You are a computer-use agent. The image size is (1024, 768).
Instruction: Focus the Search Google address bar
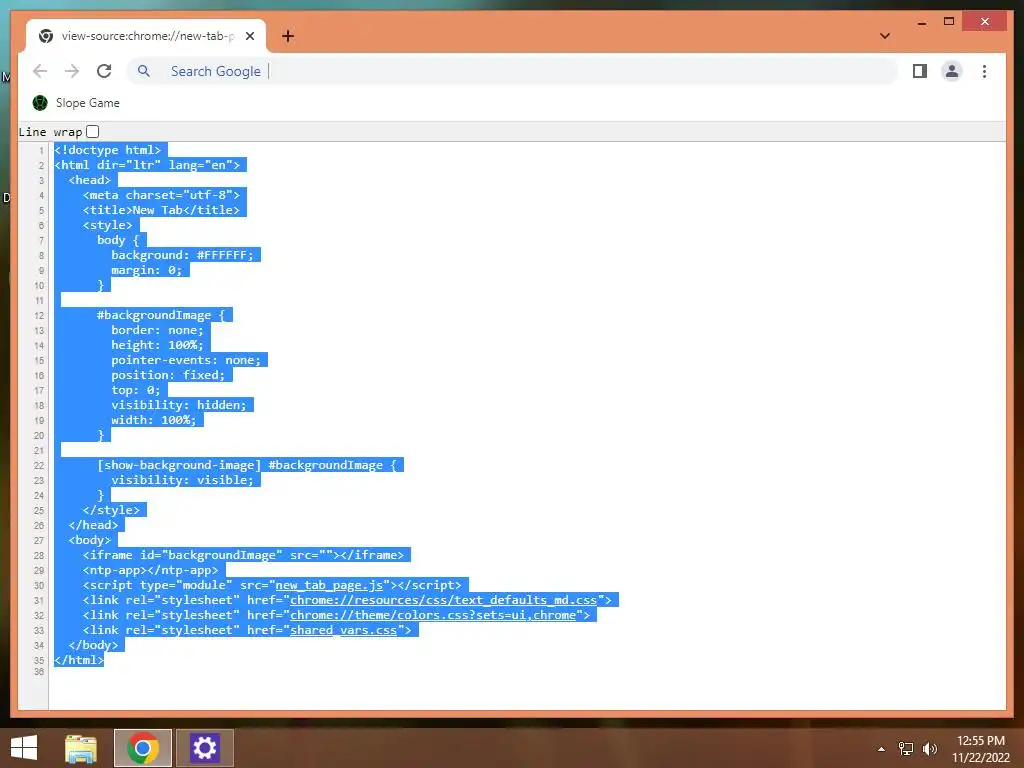click(513, 71)
